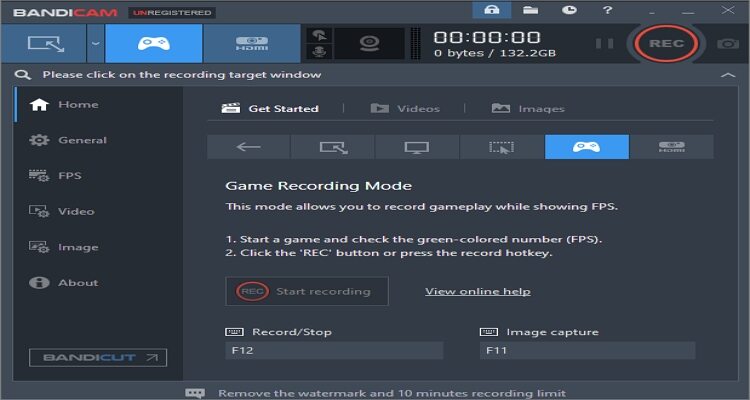The height and width of the screenshot is (400, 750).
Task: Click the BANDICUT button
Action: (x=98, y=357)
